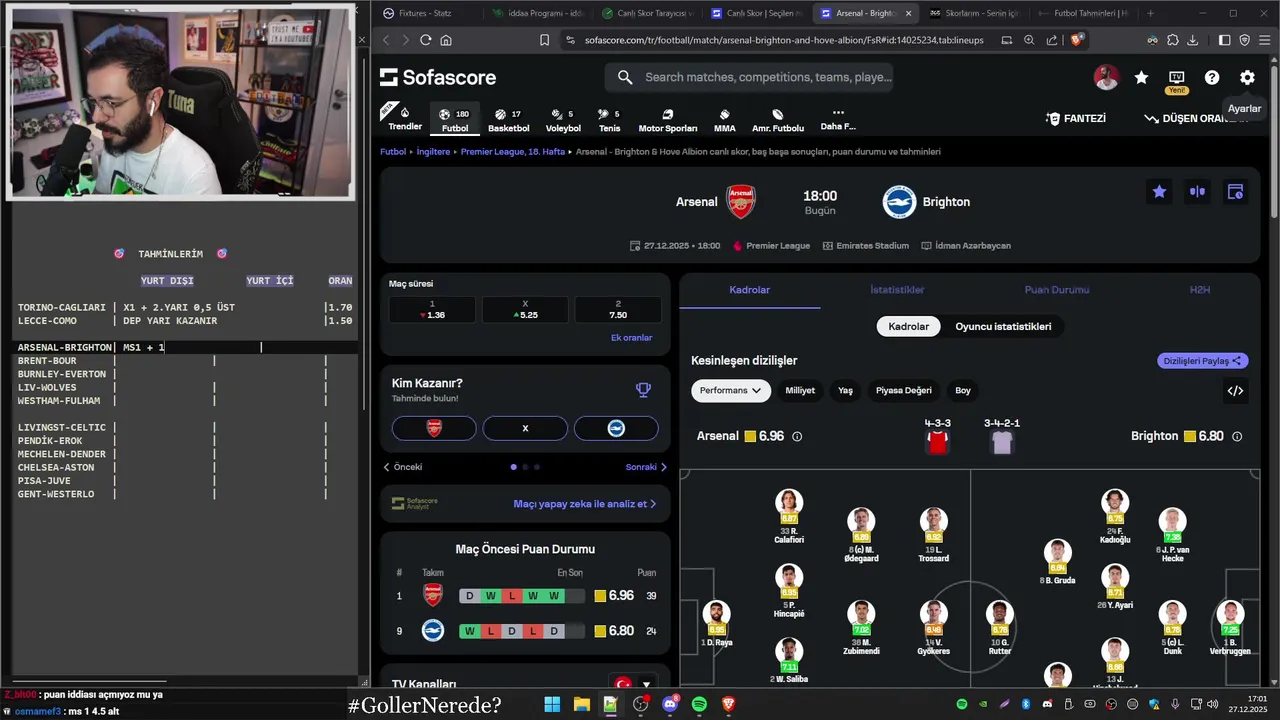The image size is (1280, 720).
Task: Select the Kadrolar pill toggle
Action: (x=909, y=327)
